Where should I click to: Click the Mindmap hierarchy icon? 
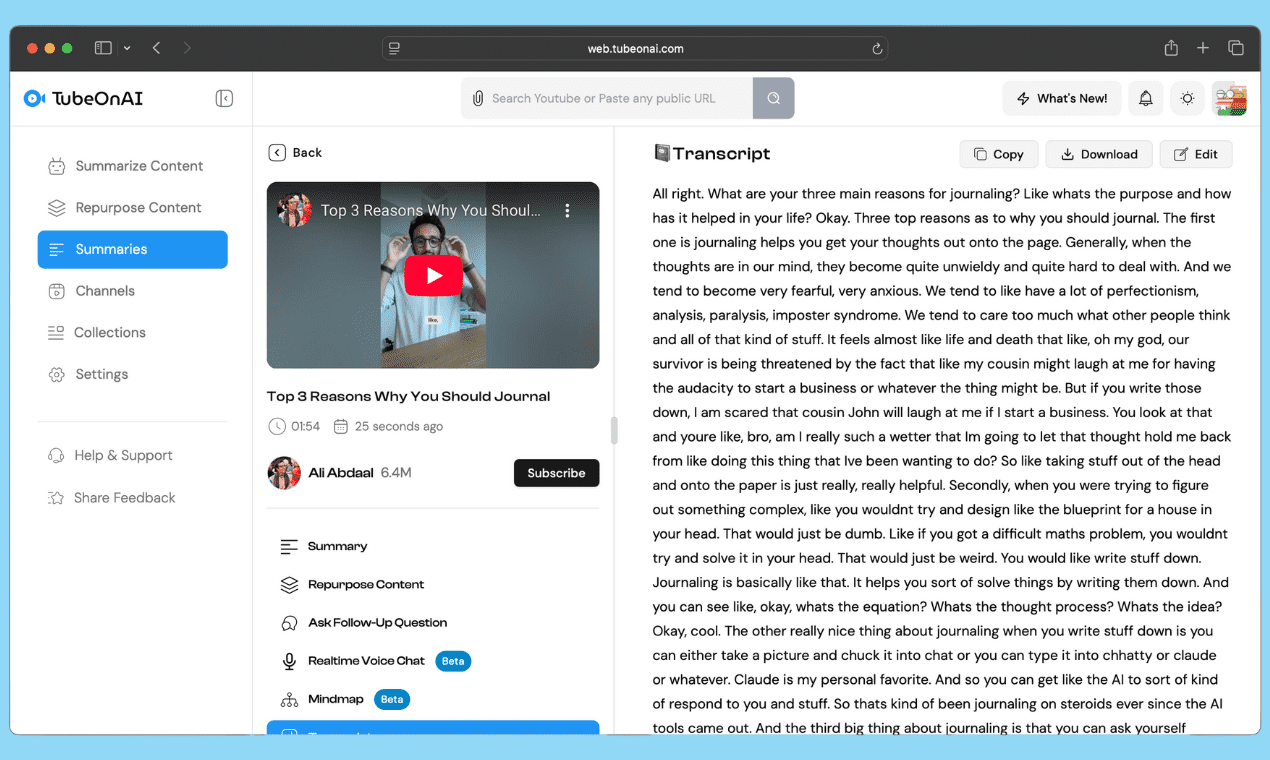(289, 699)
